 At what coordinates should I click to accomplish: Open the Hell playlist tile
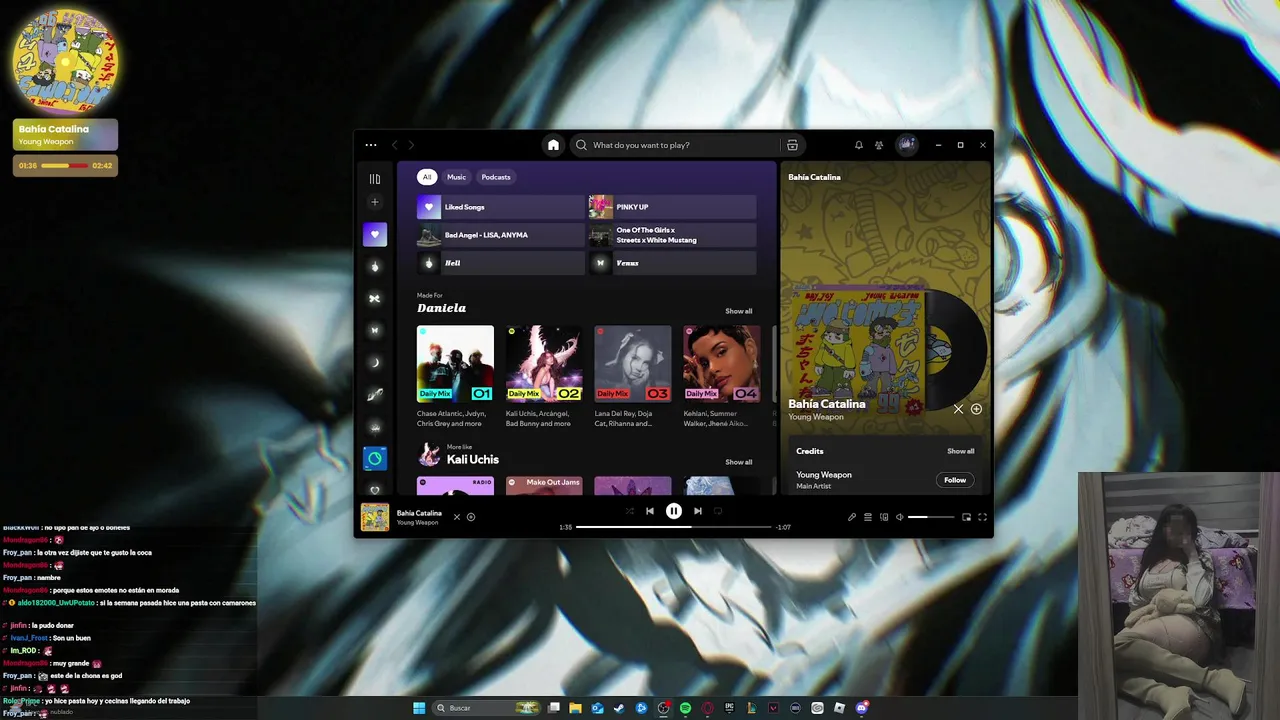[x=500, y=263]
